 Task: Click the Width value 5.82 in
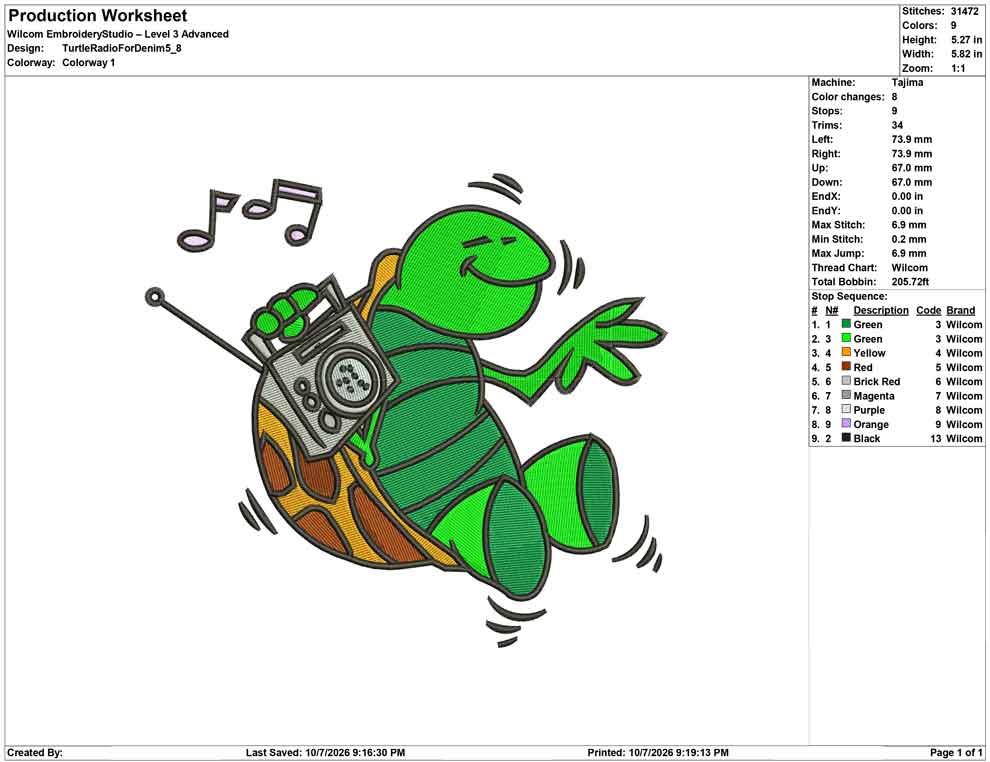pos(967,54)
